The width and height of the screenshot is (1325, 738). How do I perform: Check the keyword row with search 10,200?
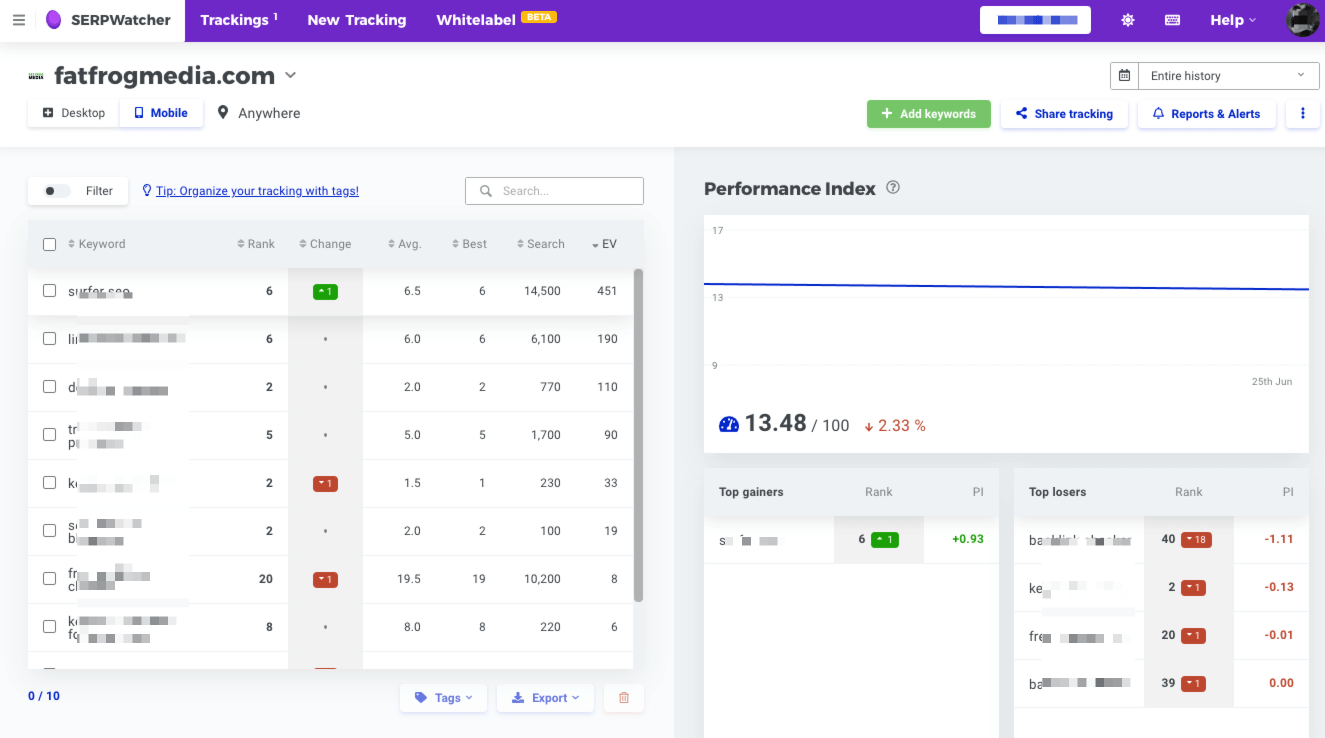[x=50, y=579]
